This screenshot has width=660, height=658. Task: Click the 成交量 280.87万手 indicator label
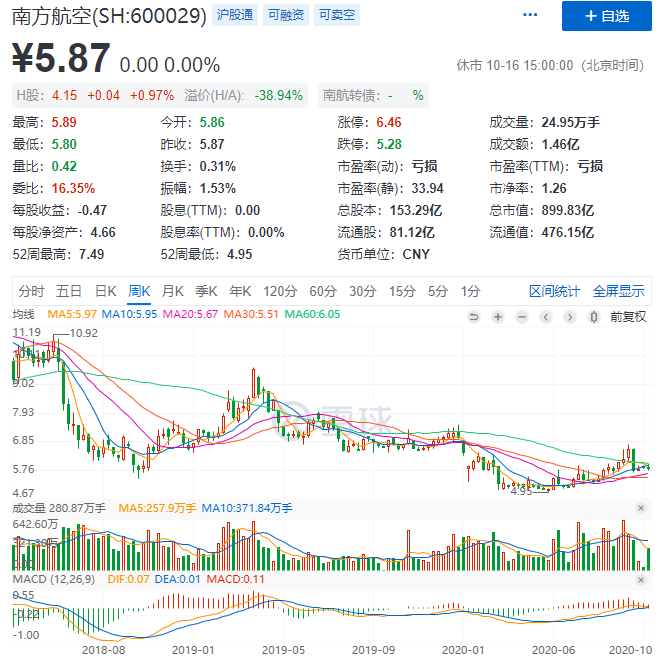tap(59, 508)
